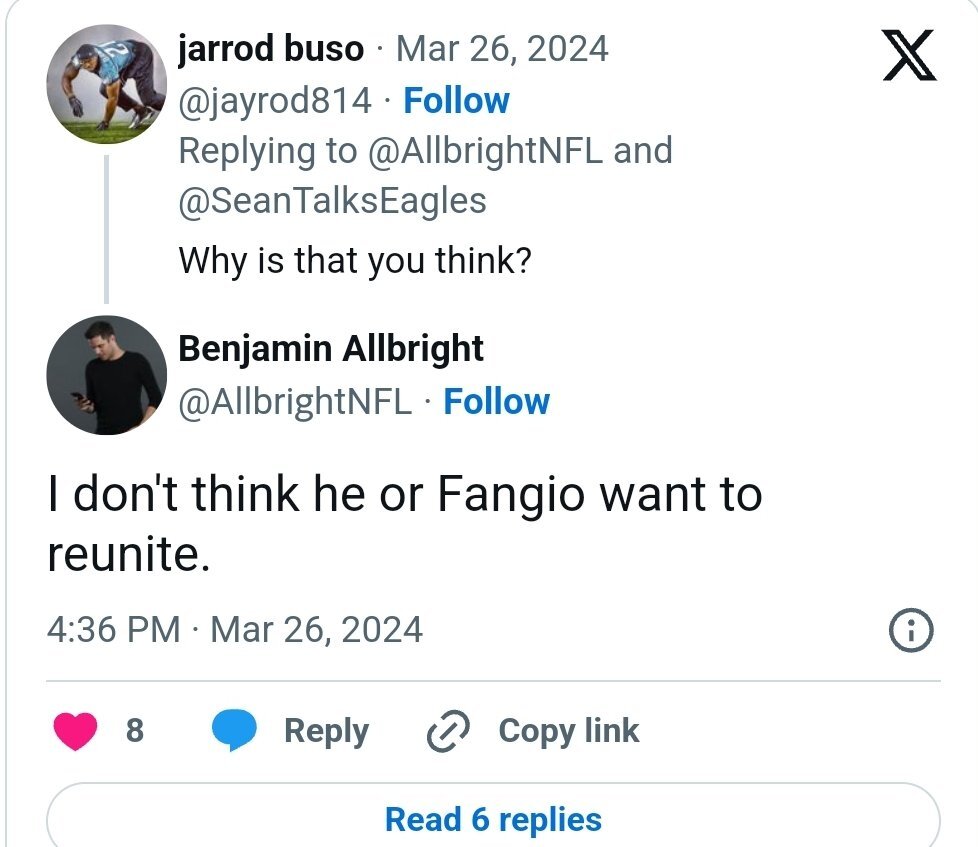
Task: Follow @jayrod814
Action: (x=456, y=100)
